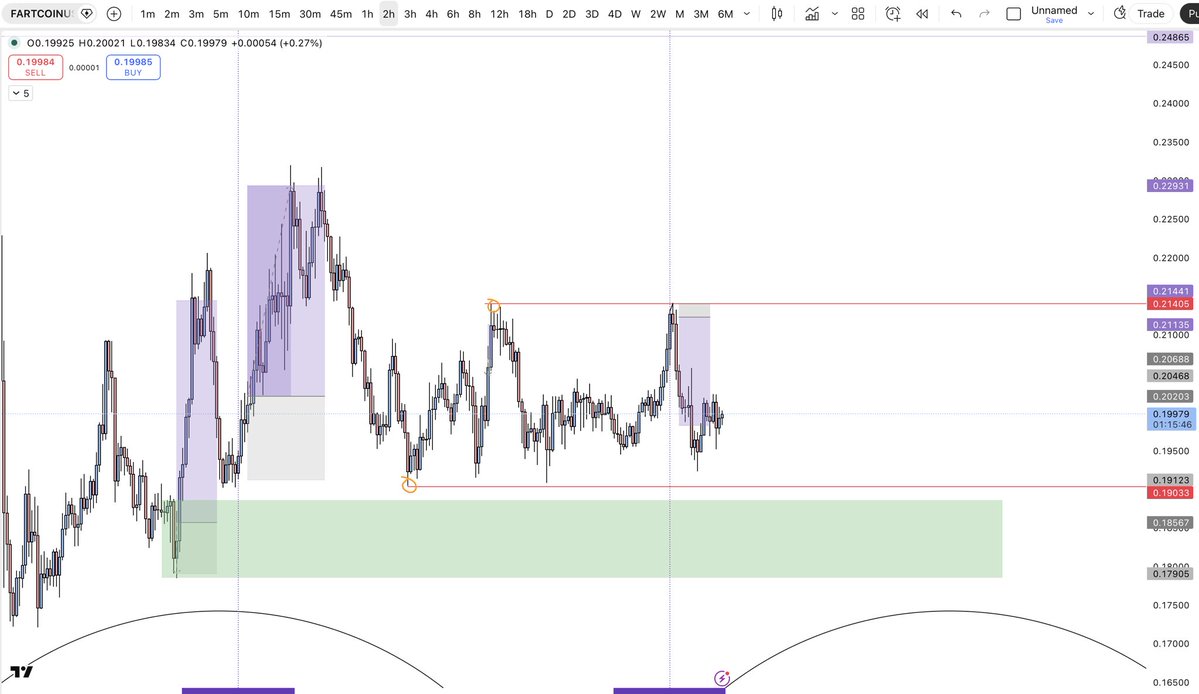Select the 30m interval
Screen dimensions: 1199x694
point(310,14)
